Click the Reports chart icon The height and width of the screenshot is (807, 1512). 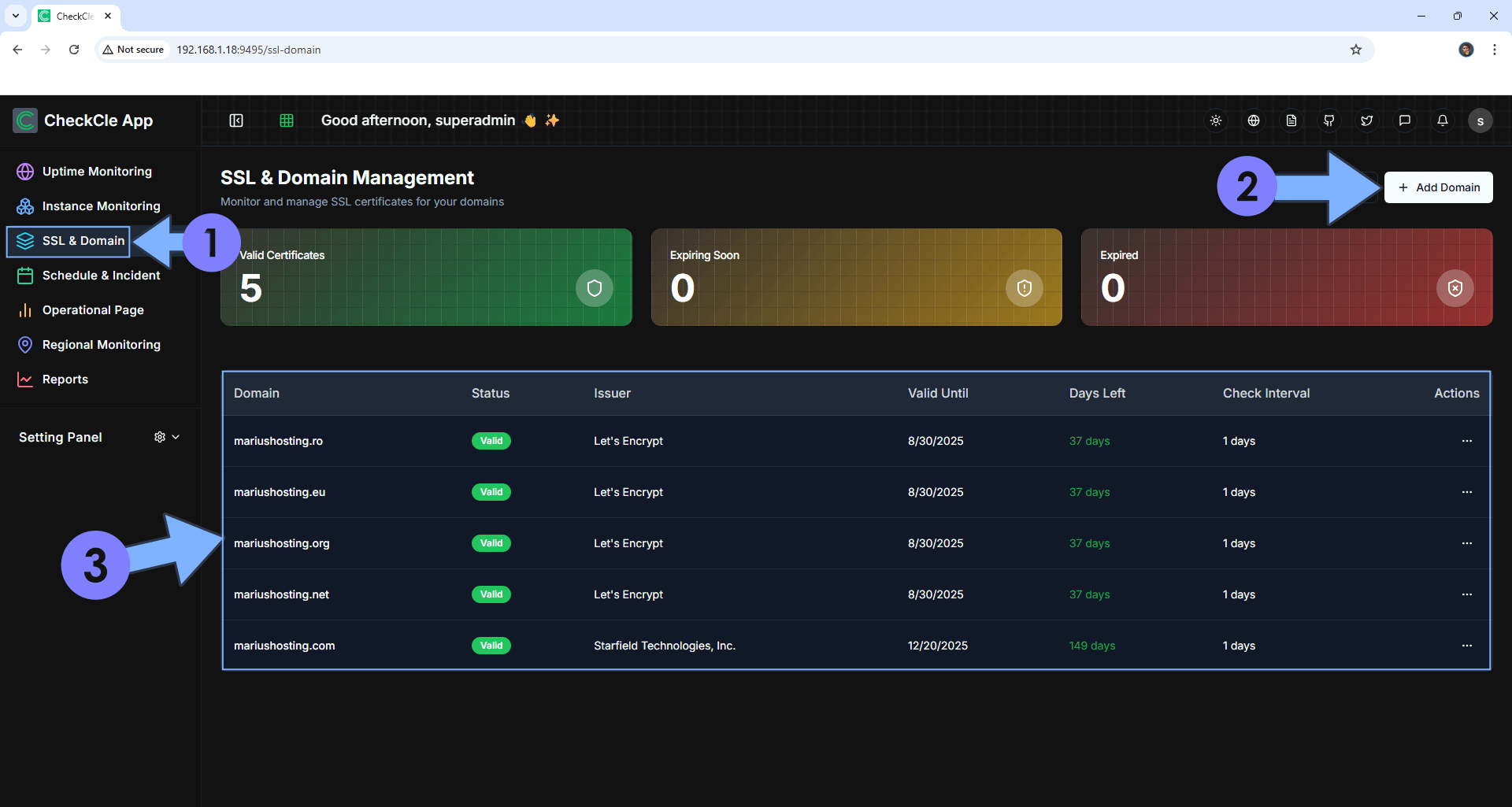tap(25, 379)
